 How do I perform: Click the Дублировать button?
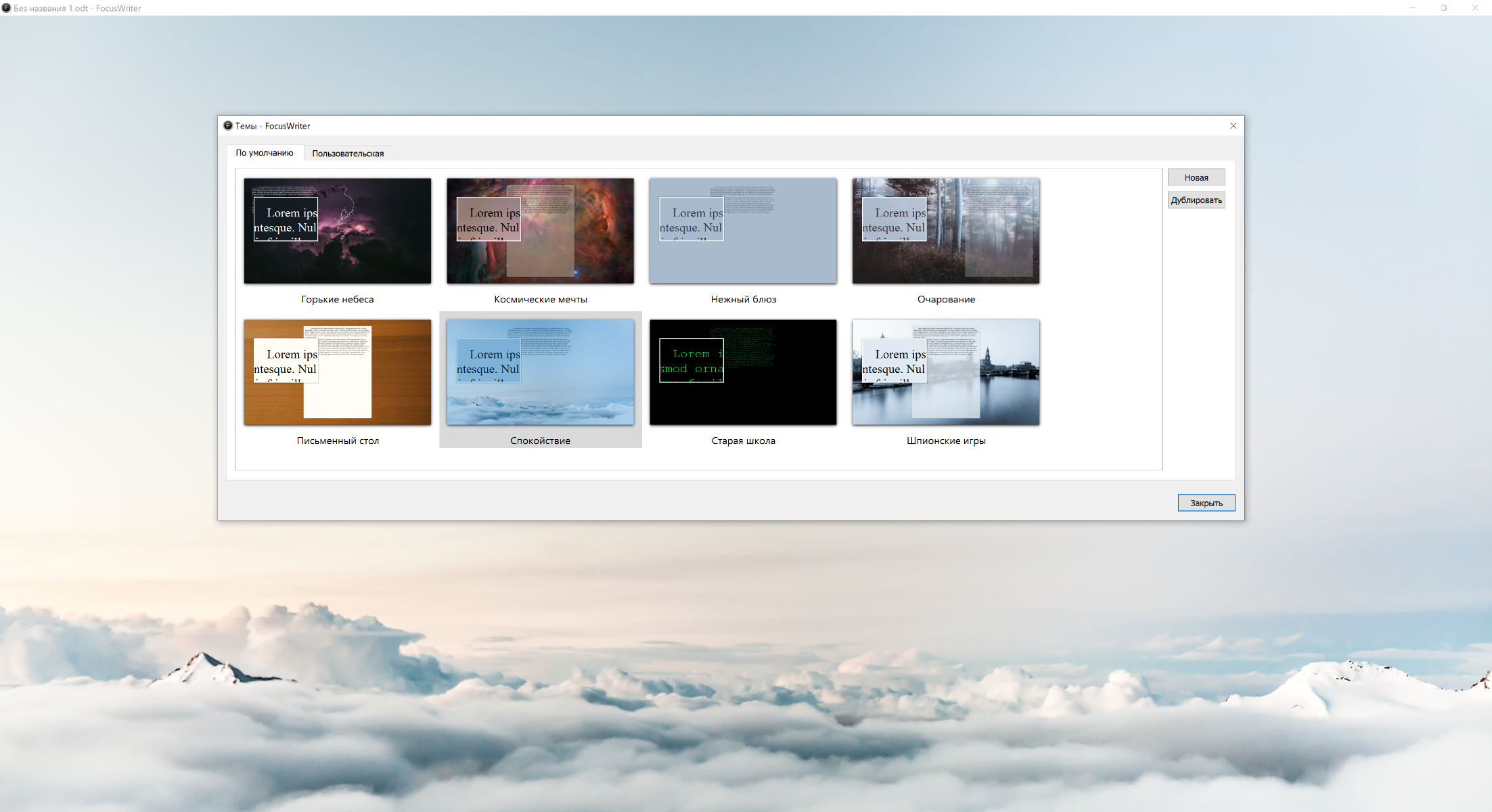coord(1196,200)
